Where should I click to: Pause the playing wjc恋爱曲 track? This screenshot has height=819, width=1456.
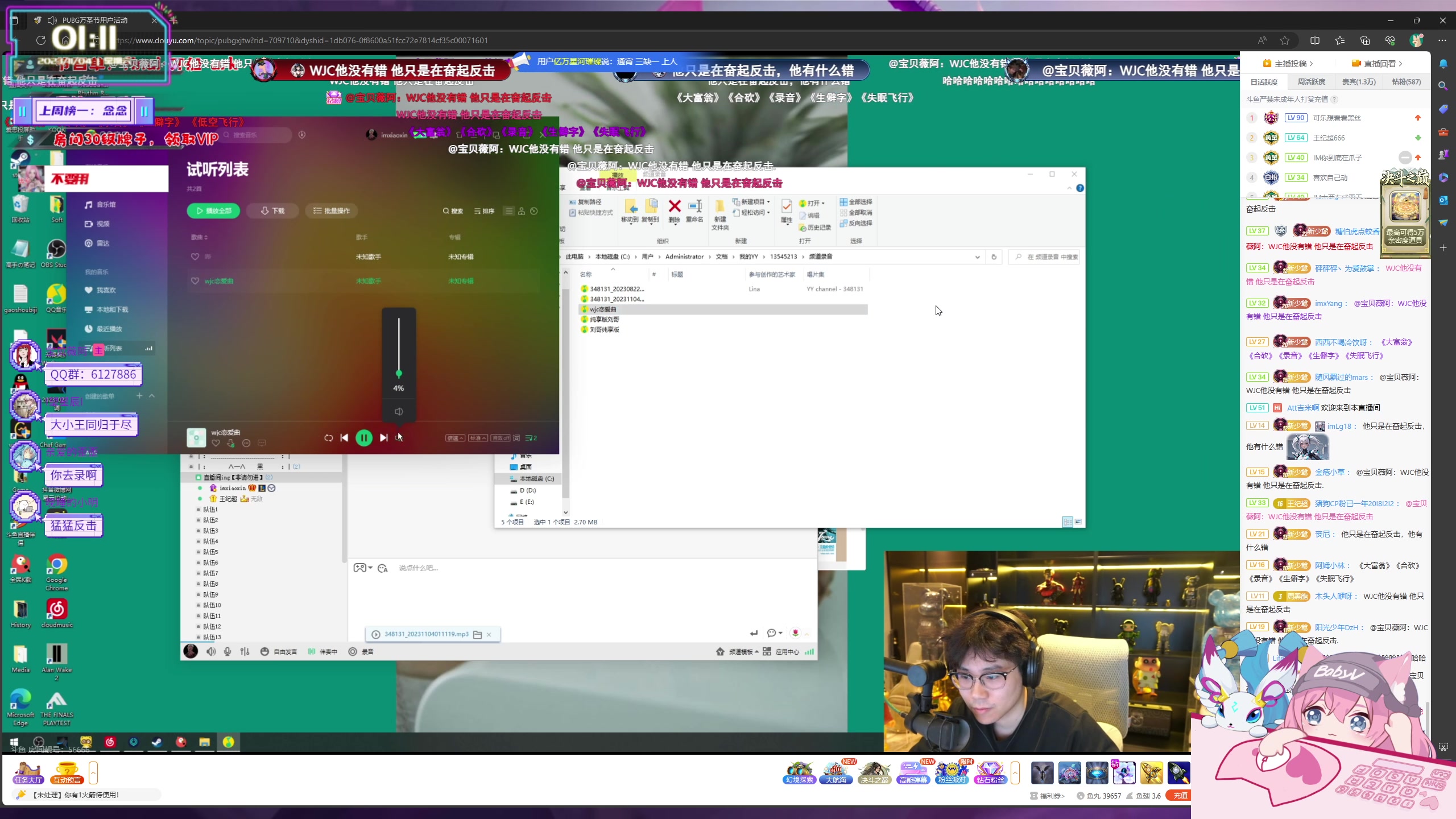(x=364, y=437)
